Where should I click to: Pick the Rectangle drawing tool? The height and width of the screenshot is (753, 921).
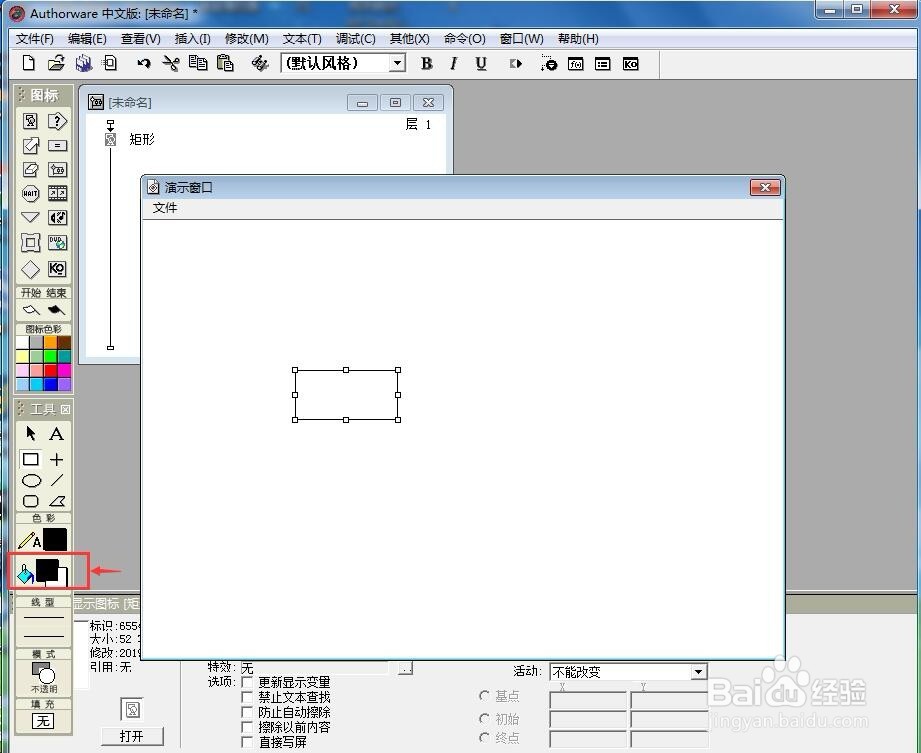pyautogui.click(x=31, y=459)
